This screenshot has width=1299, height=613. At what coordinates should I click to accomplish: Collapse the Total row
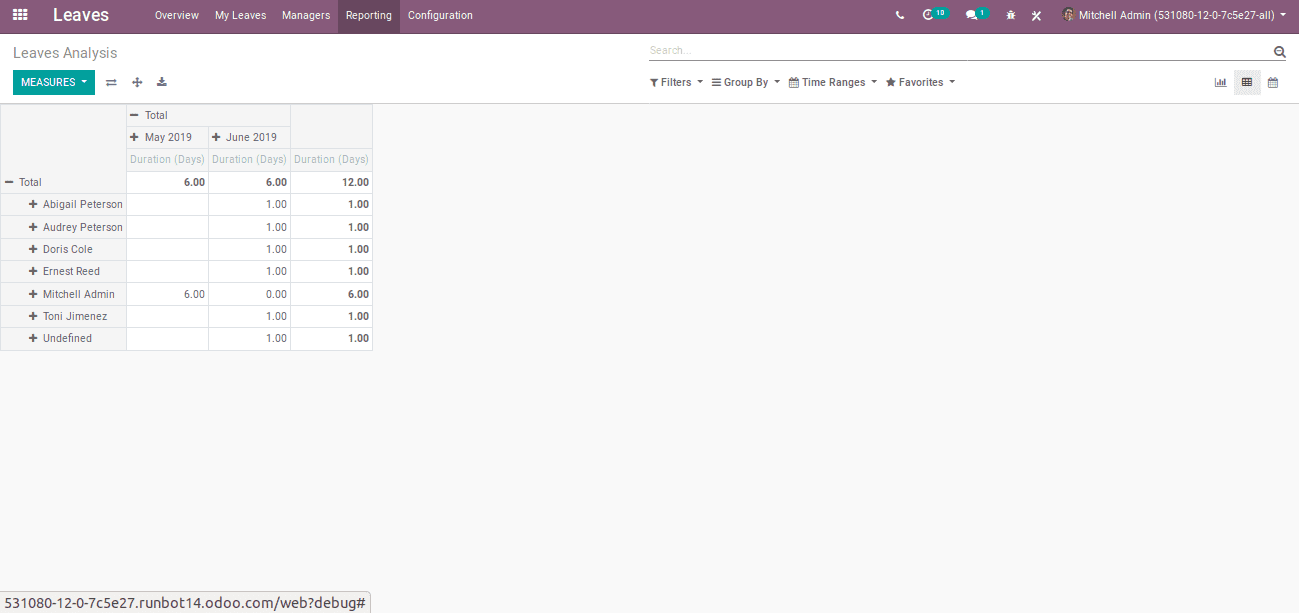pyautogui.click(x=24, y=182)
